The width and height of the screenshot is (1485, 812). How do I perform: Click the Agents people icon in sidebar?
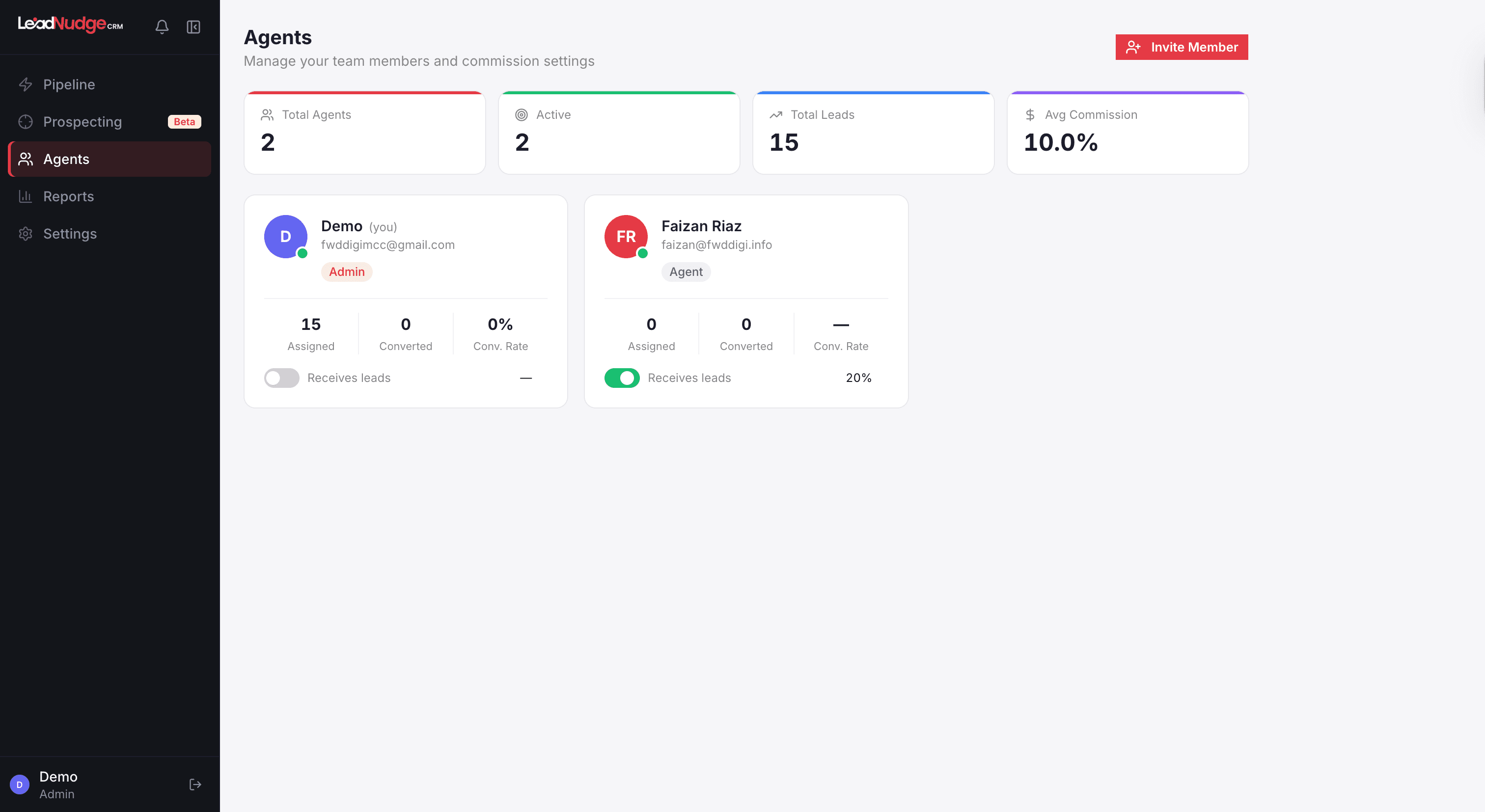click(26, 159)
